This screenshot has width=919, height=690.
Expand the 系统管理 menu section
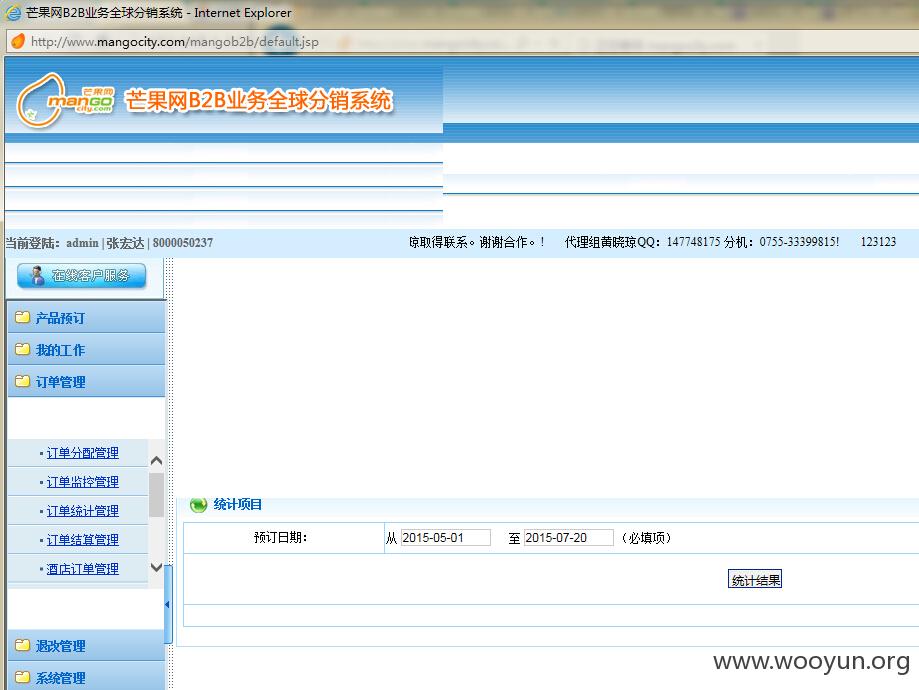click(86, 677)
